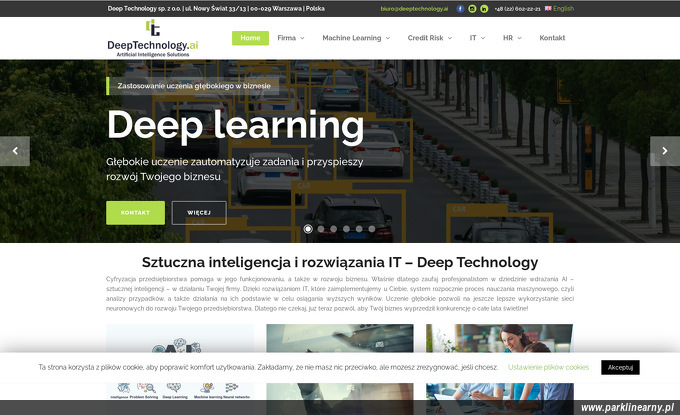This screenshot has height=415, width=680.
Task: Open Ustawienie plików cookies settings
Action: tap(548, 367)
